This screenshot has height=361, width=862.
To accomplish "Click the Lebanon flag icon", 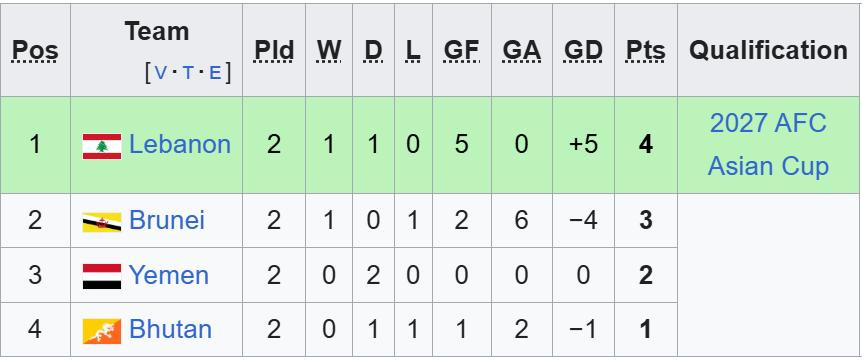I will tap(102, 146).
